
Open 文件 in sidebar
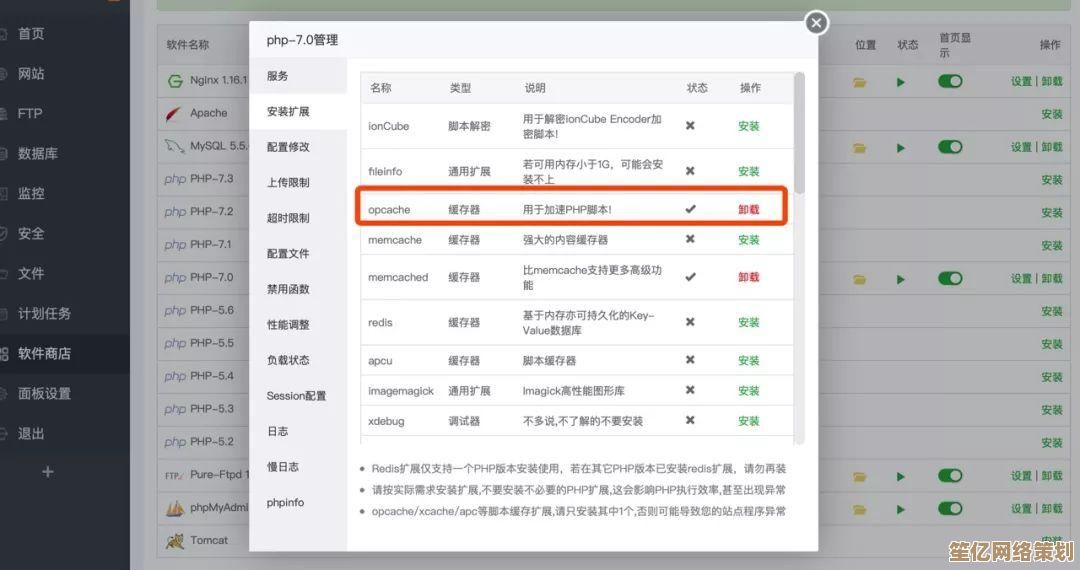coord(31,273)
